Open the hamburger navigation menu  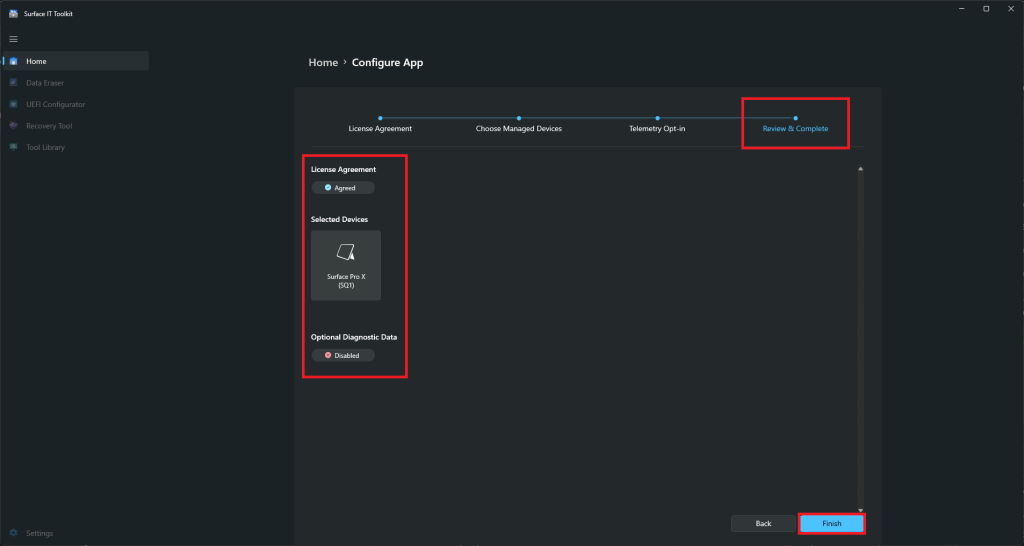[x=13, y=38]
